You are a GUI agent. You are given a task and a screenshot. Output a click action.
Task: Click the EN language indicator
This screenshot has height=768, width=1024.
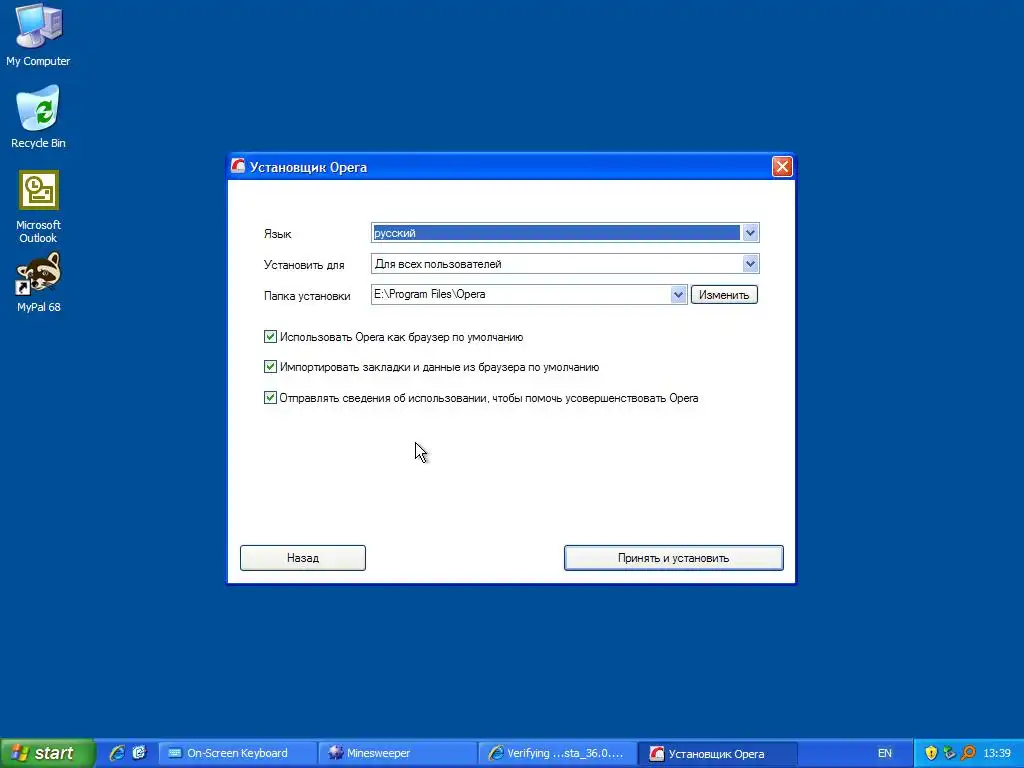point(885,753)
